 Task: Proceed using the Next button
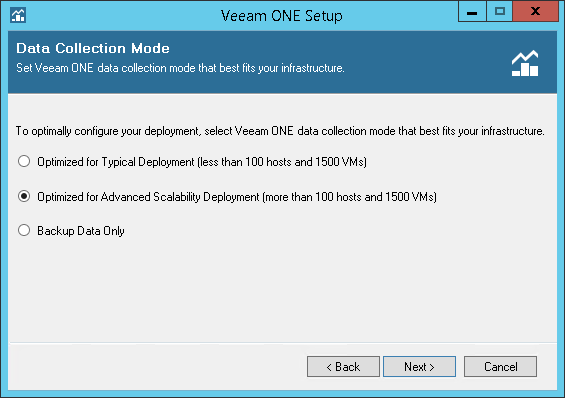pos(419,367)
